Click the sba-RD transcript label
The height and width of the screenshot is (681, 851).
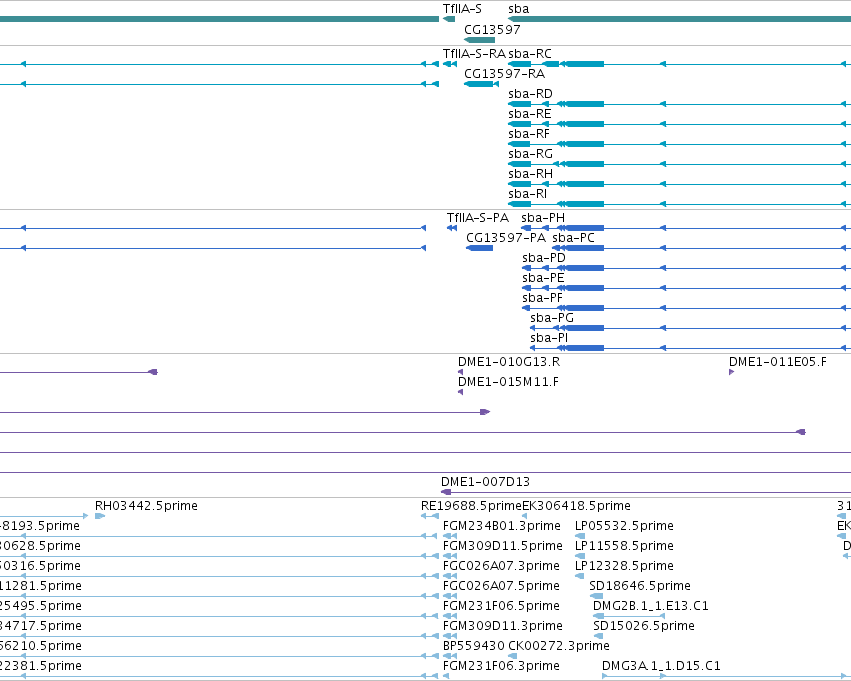[x=530, y=94]
